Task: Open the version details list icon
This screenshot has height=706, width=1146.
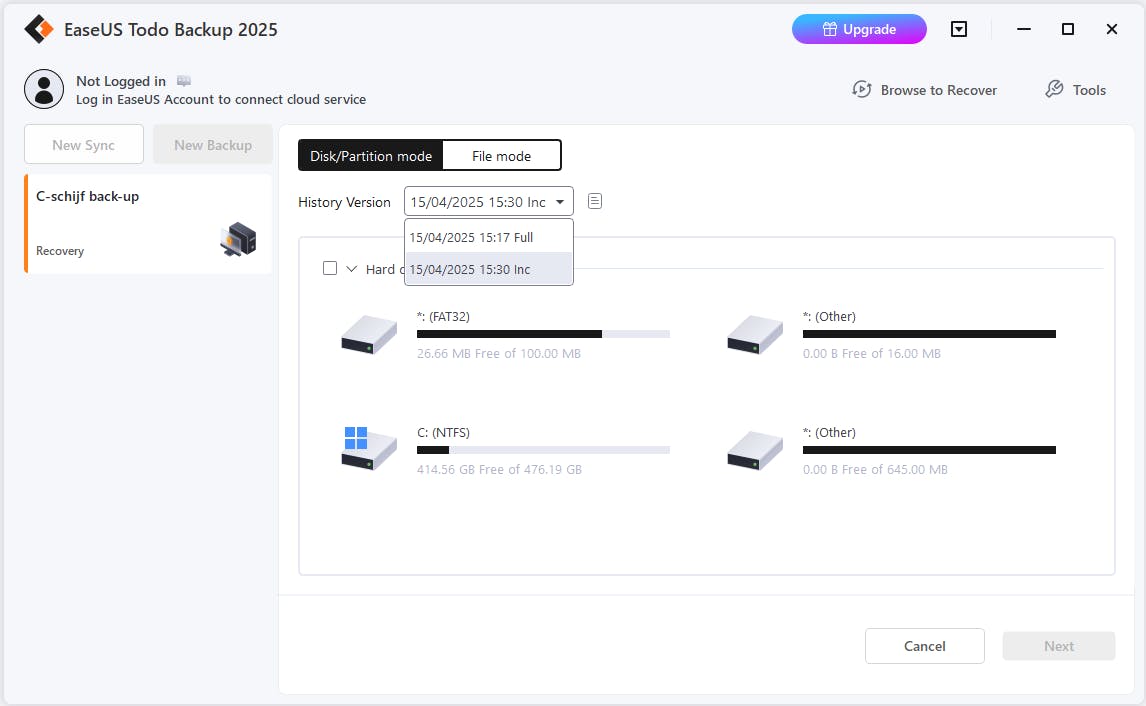Action: pos(595,201)
